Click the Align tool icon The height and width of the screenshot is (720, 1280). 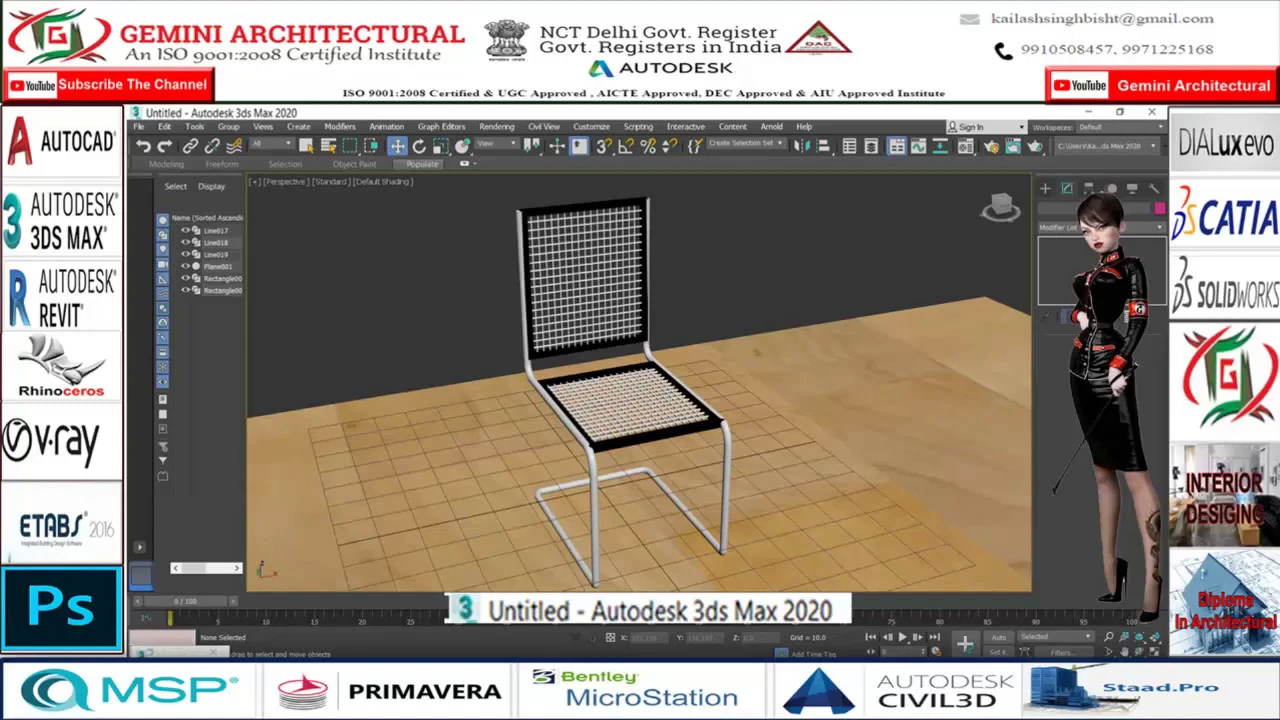point(824,147)
